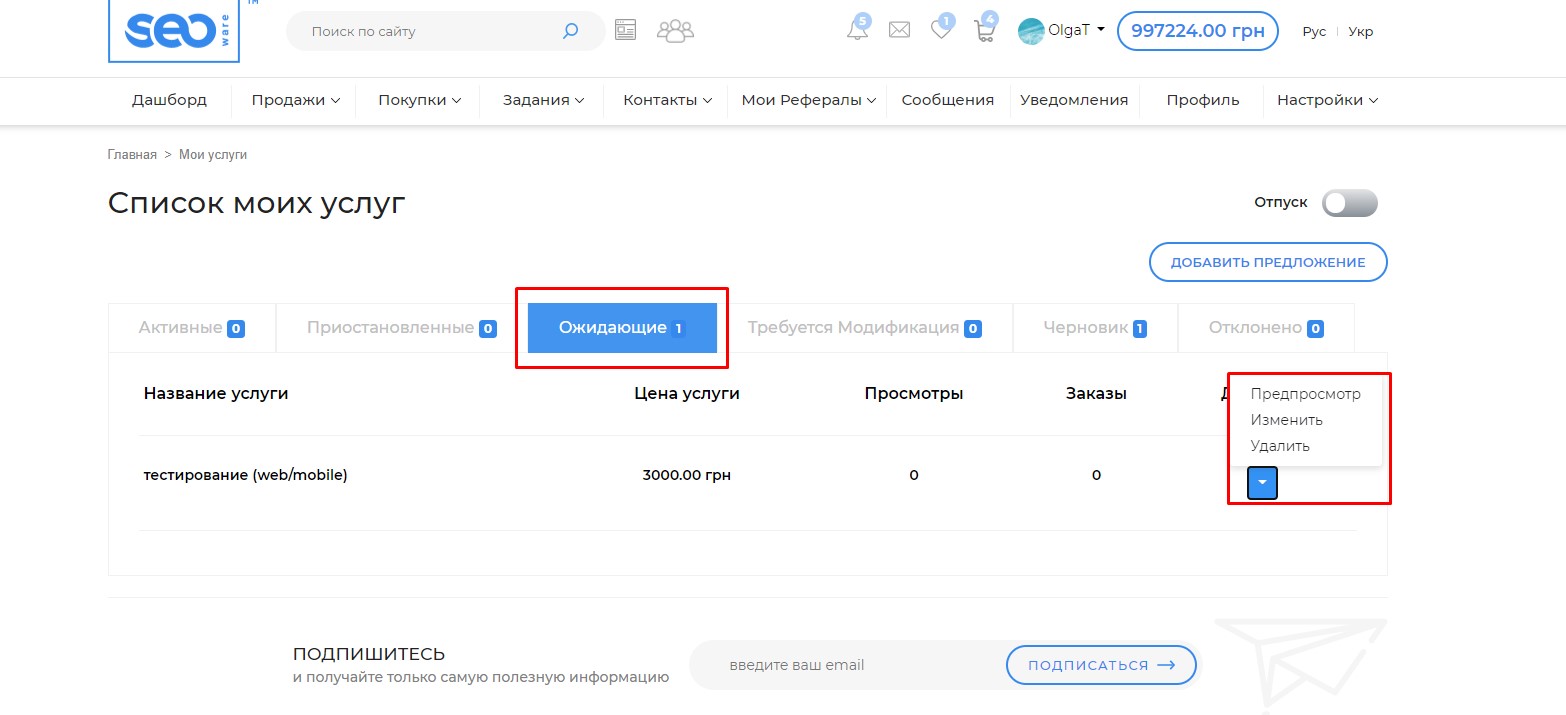
Task: Toggle the Отпуск vacation switch
Action: click(1349, 203)
